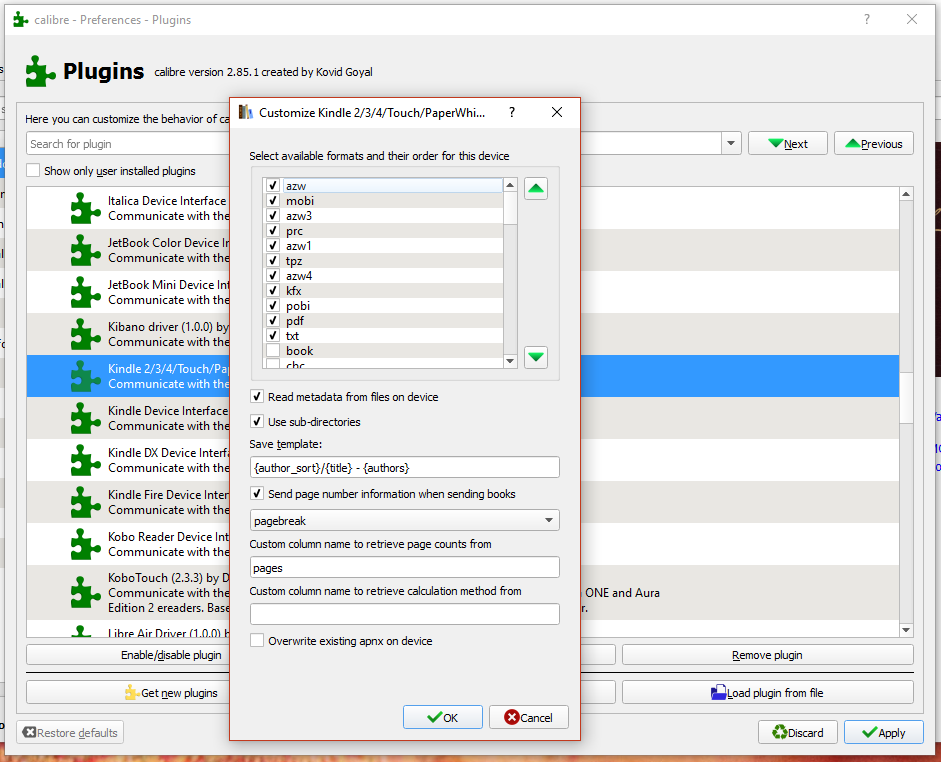Viewport: 941px width, 762px height.
Task: Disable Read metadata from files on device
Action: [258, 396]
